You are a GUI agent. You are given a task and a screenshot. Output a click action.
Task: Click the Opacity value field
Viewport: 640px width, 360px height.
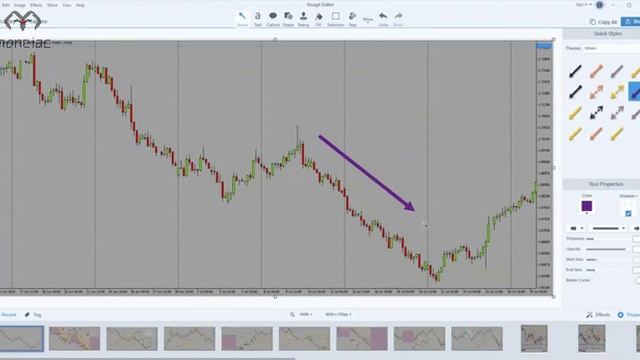pos(636,249)
